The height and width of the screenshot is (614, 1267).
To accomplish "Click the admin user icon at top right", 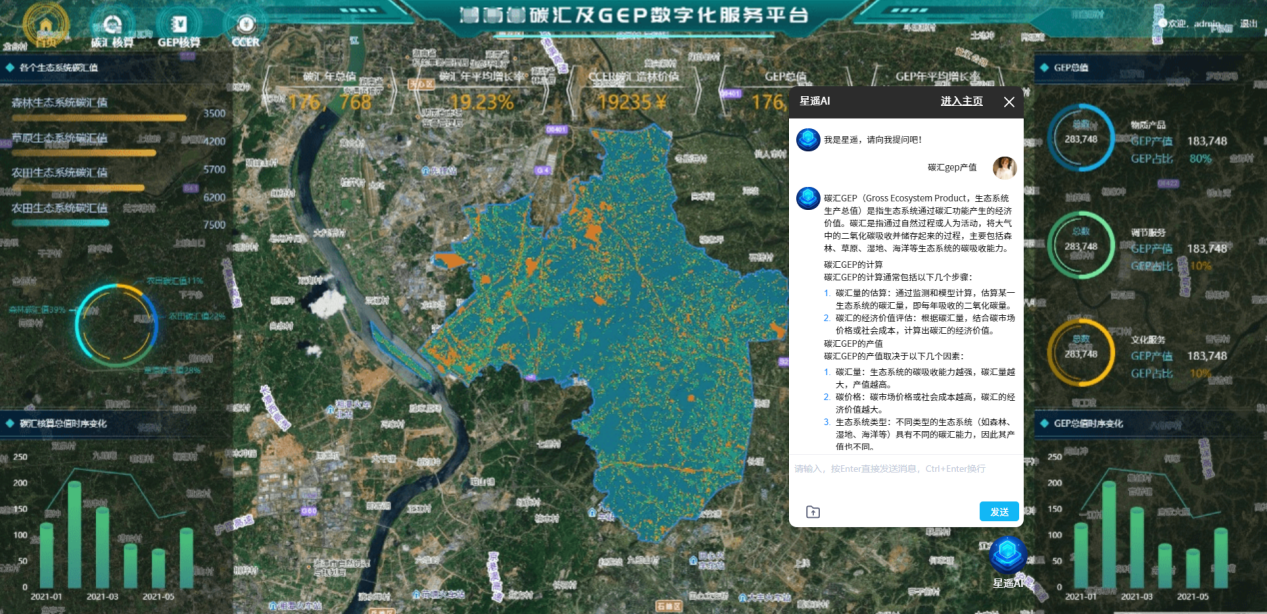I will pyautogui.click(x=1162, y=23).
